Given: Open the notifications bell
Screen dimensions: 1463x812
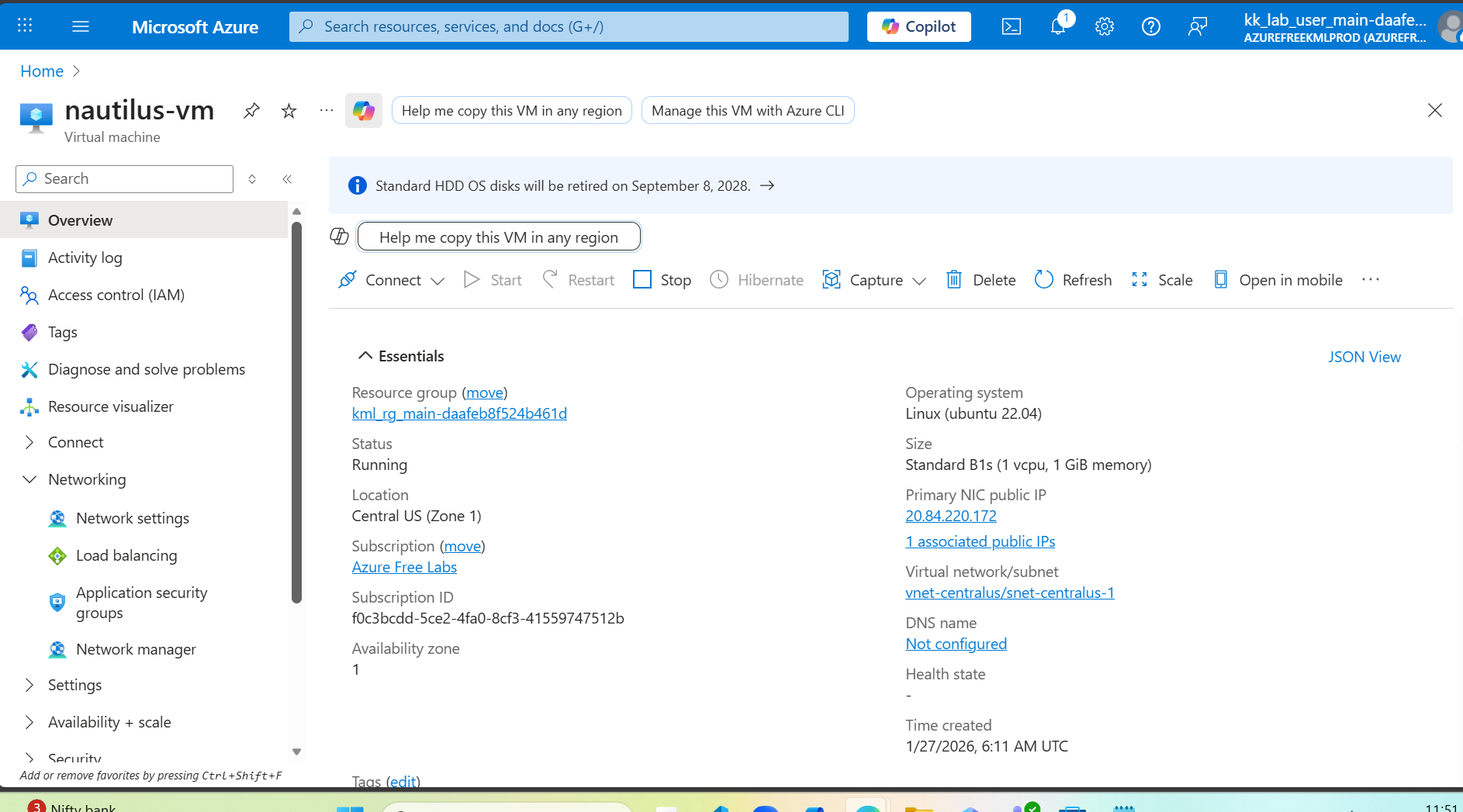Looking at the screenshot, I should click(x=1058, y=26).
